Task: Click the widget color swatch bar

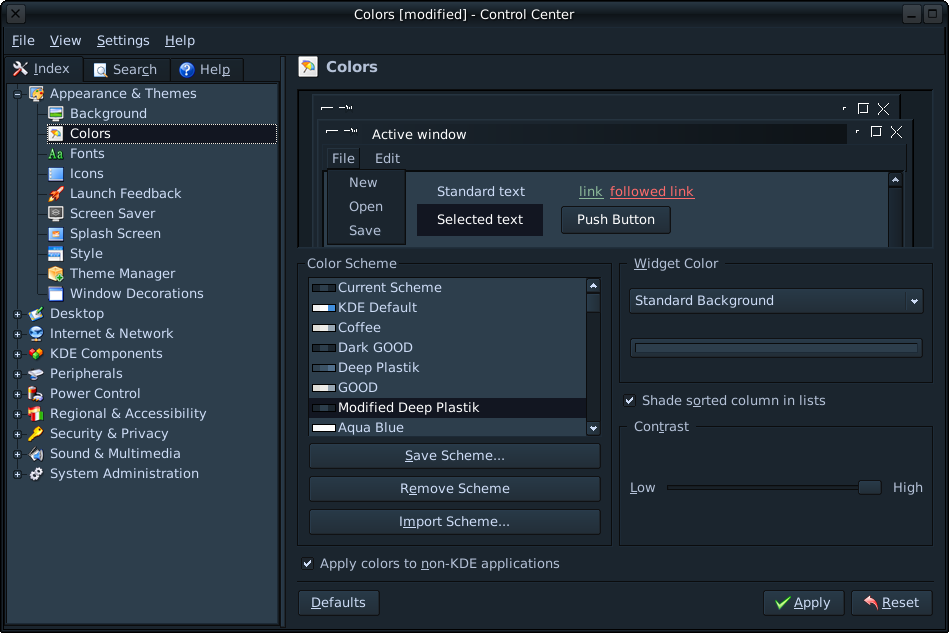Action: pos(776,348)
